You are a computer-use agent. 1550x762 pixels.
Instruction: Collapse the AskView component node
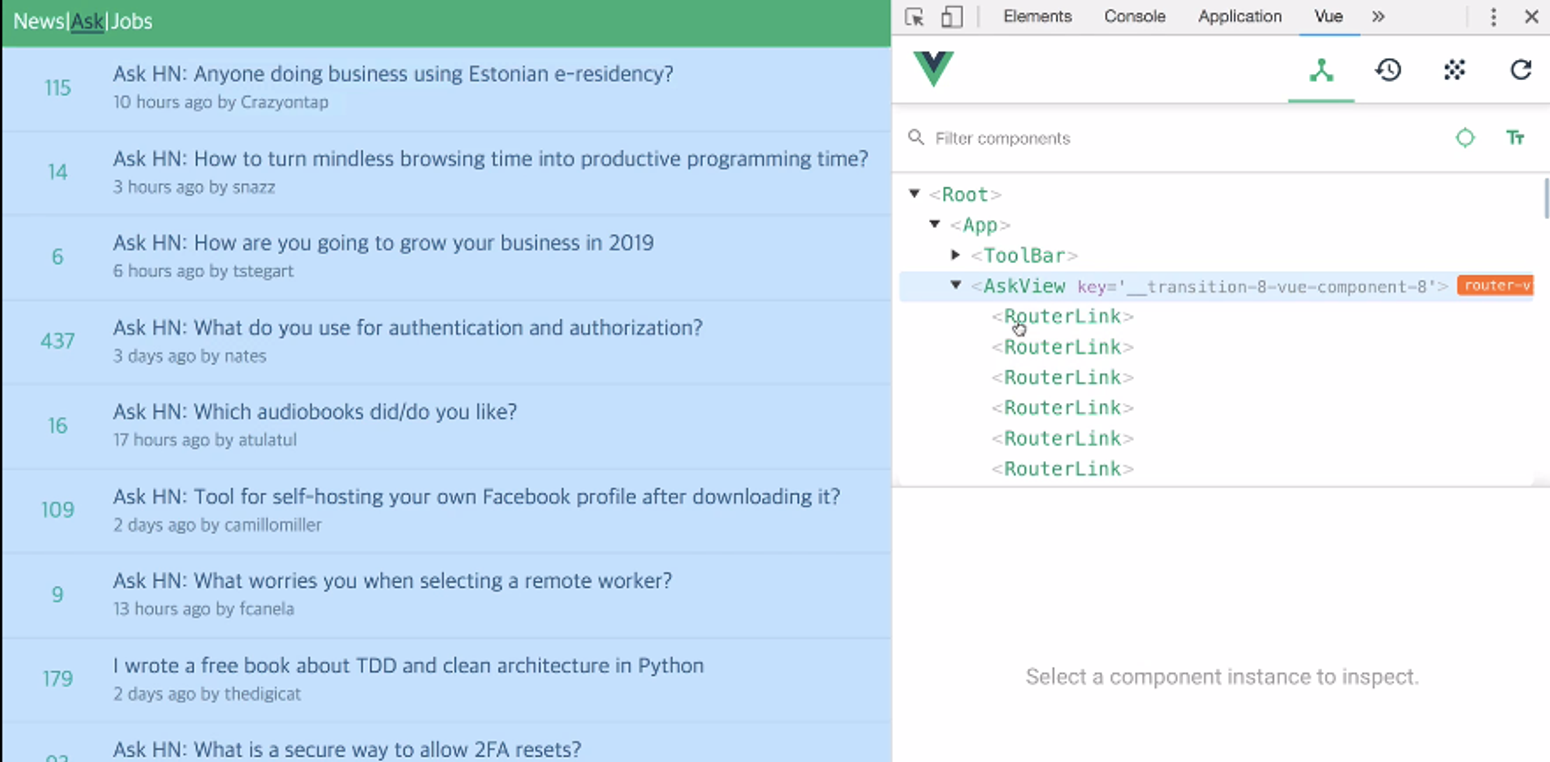956,286
